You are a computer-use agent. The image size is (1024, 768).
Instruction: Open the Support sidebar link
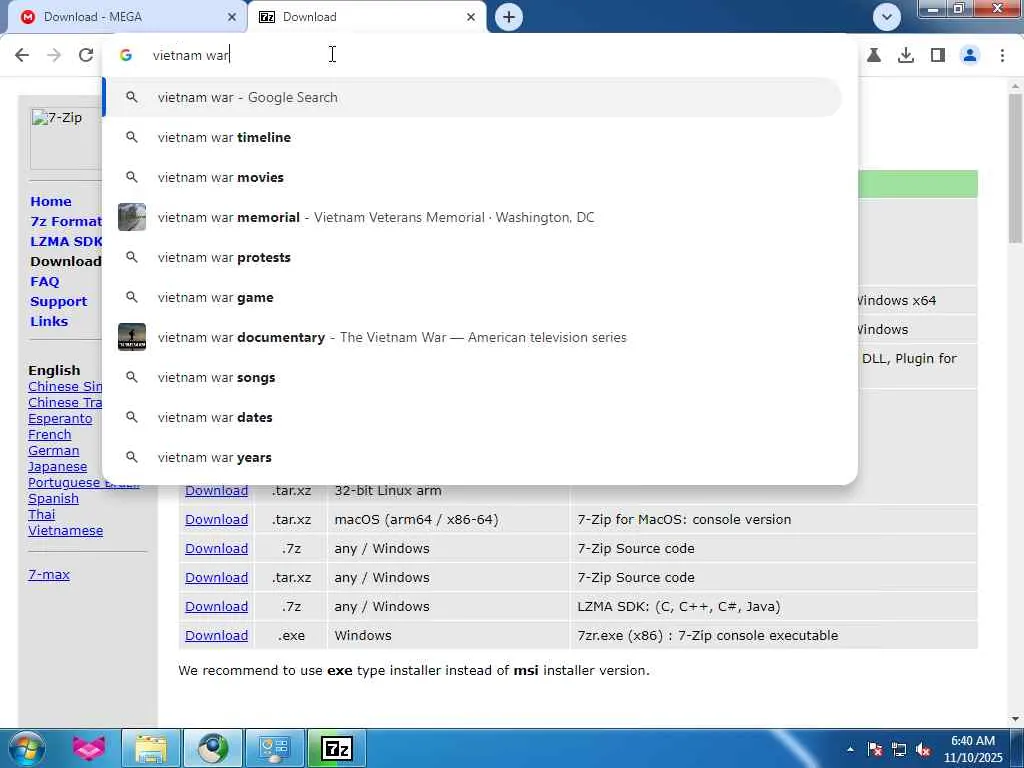pos(58,302)
